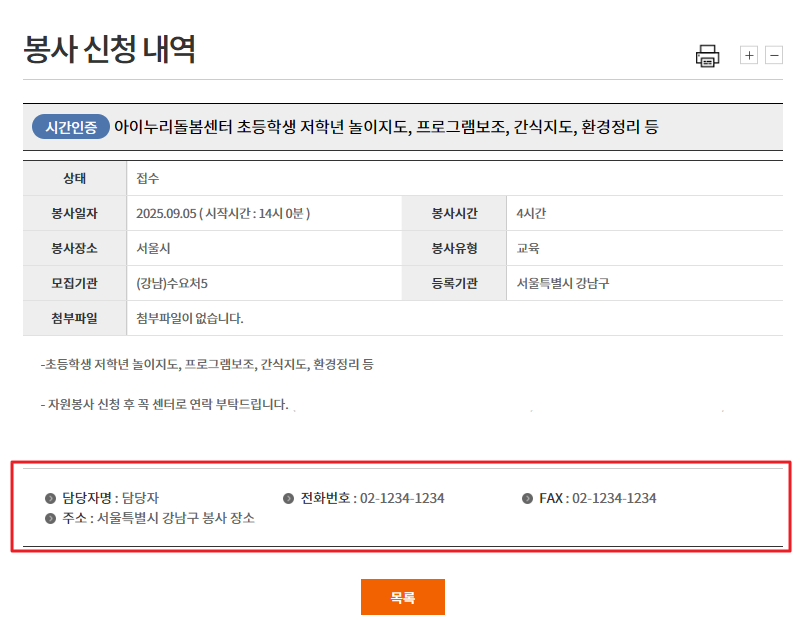Click the blue 시간인증 badge
The height and width of the screenshot is (635, 809).
[x=71, y=127]
